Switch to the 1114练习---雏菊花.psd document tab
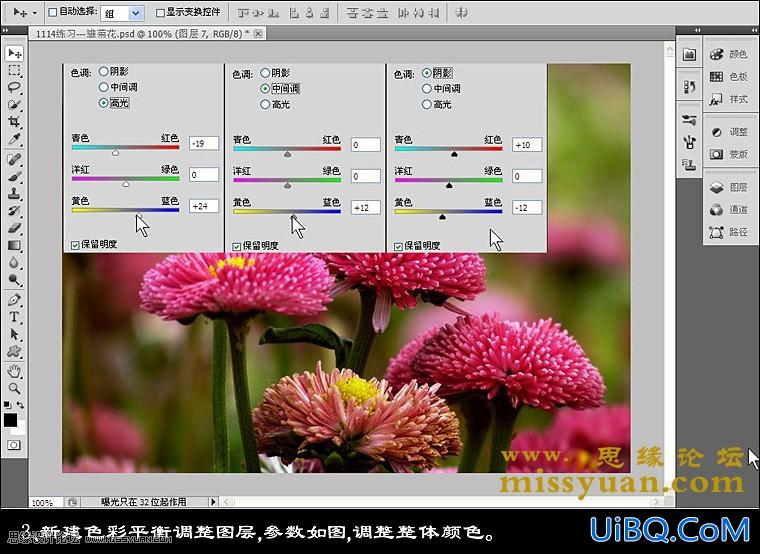Viewport: 760px width, 554px height. (x=142, y=34)
